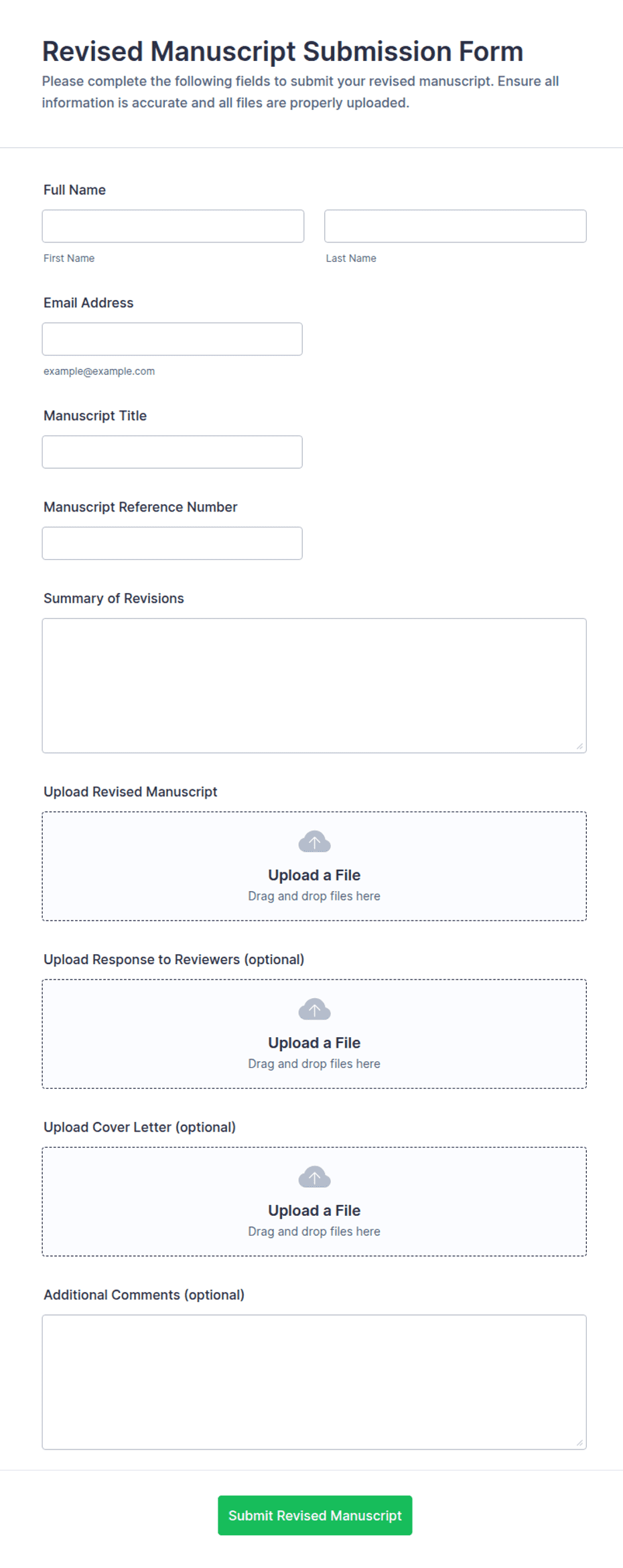Click the cloud icon under Upload Revised Manuscript
Viewport: 623px width, 1568px height.
coord(314,842)
